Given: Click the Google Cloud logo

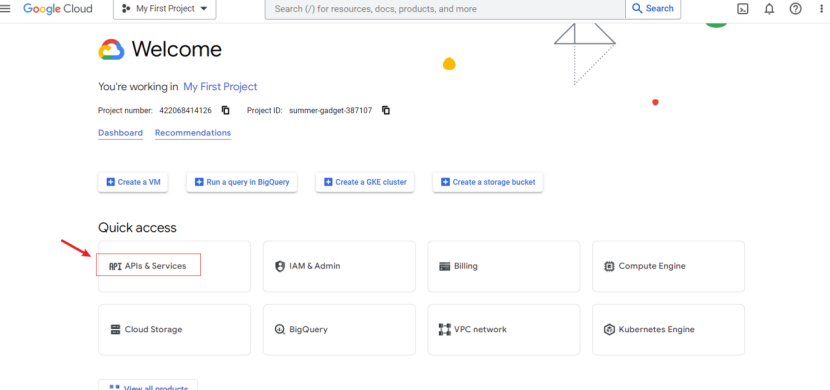Looking at the screenshot, I should pyautogui.click(x=58, y=8).
